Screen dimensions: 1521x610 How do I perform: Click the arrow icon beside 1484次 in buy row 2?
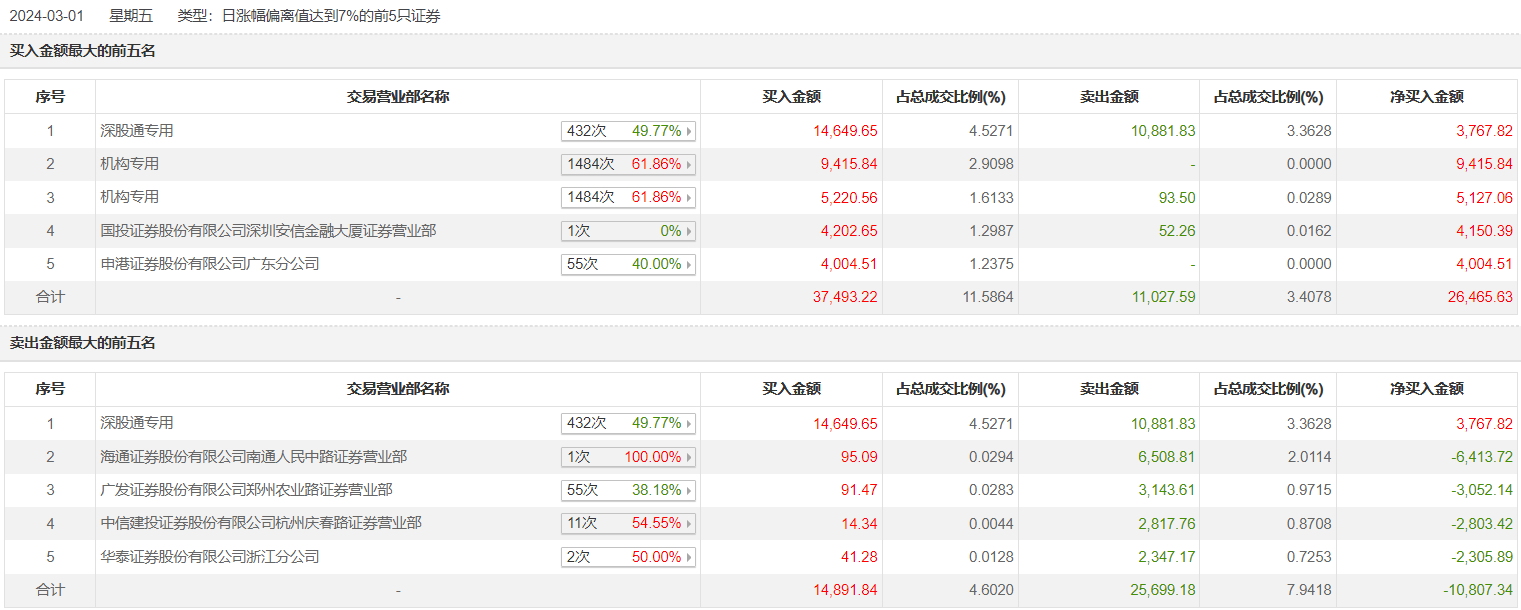(x=689, y=164)
